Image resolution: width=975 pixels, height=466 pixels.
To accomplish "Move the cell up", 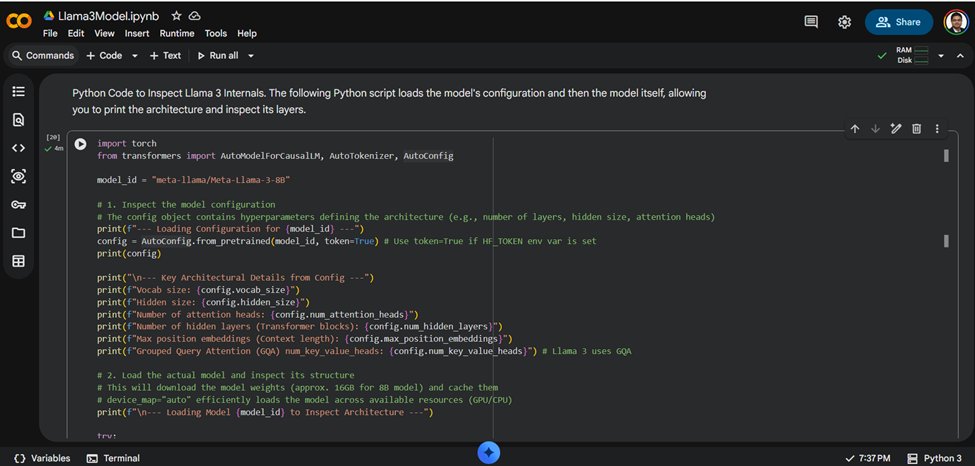I will coord(855,129).
